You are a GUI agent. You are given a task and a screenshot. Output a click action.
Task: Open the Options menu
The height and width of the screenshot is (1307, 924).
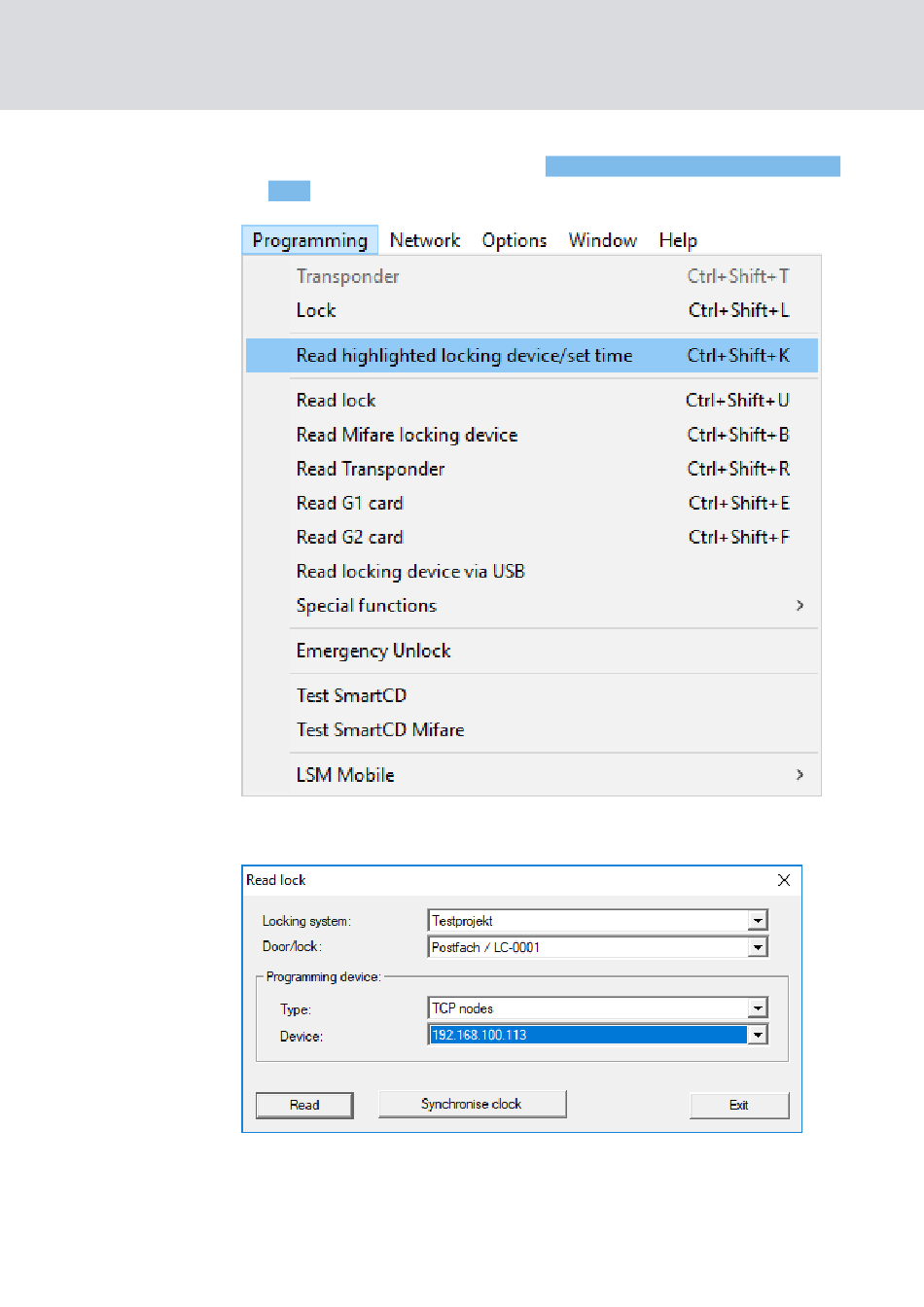pyautogui.click(x=514, y=240)
